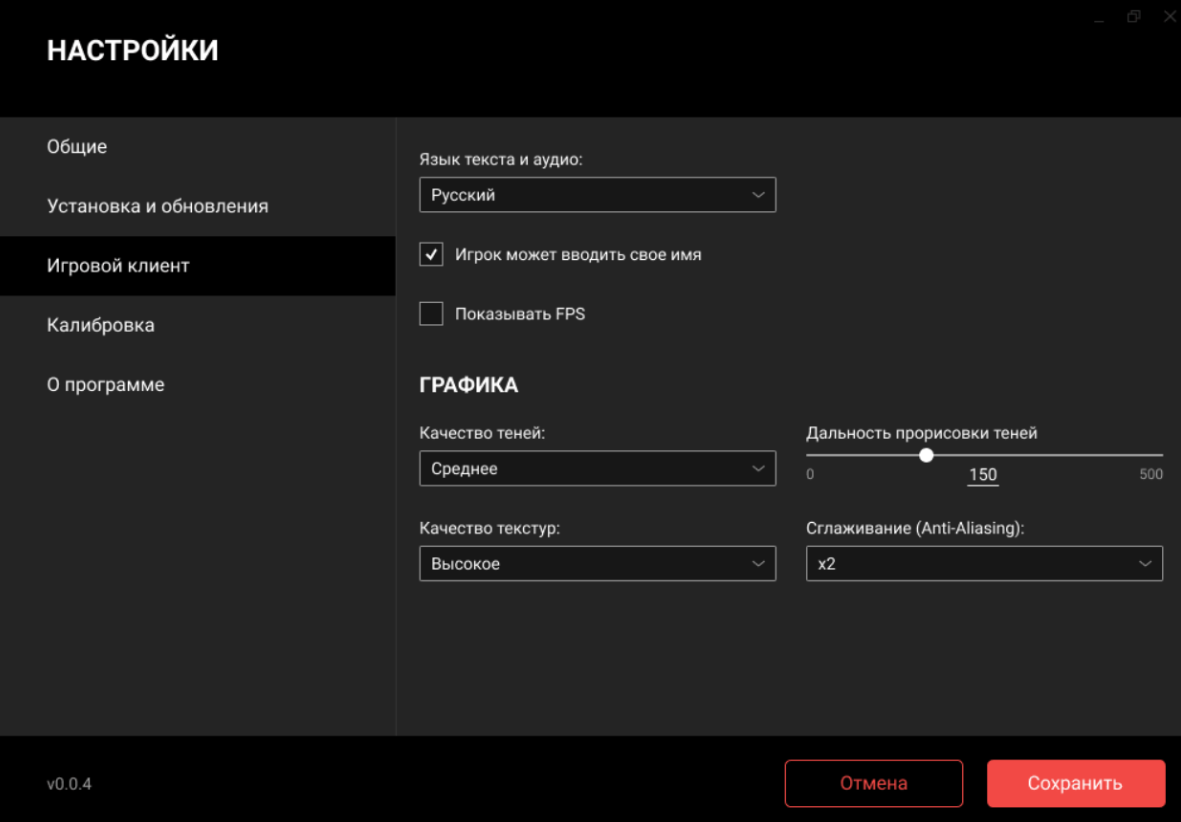
Task: Click the shadow draw distance slider handle
Action: pos(926,455)
